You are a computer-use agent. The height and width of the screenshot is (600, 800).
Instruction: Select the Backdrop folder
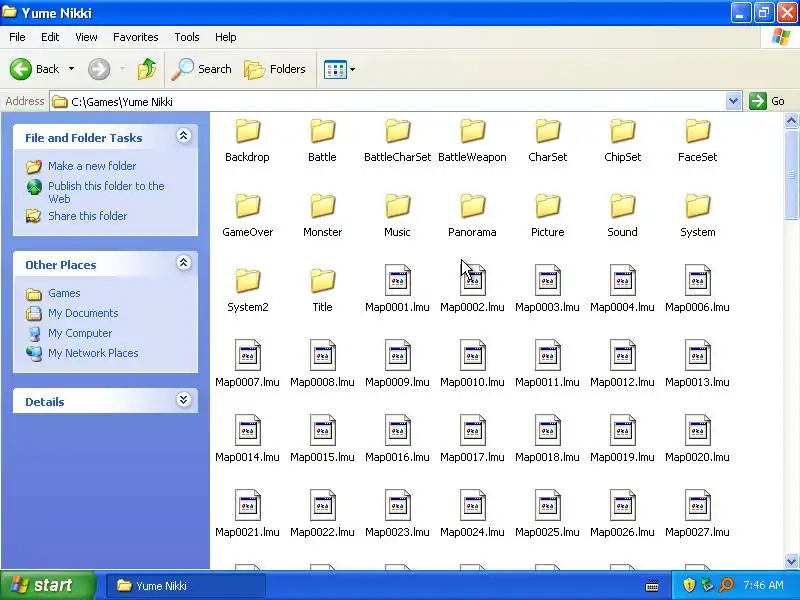(247, 140)
